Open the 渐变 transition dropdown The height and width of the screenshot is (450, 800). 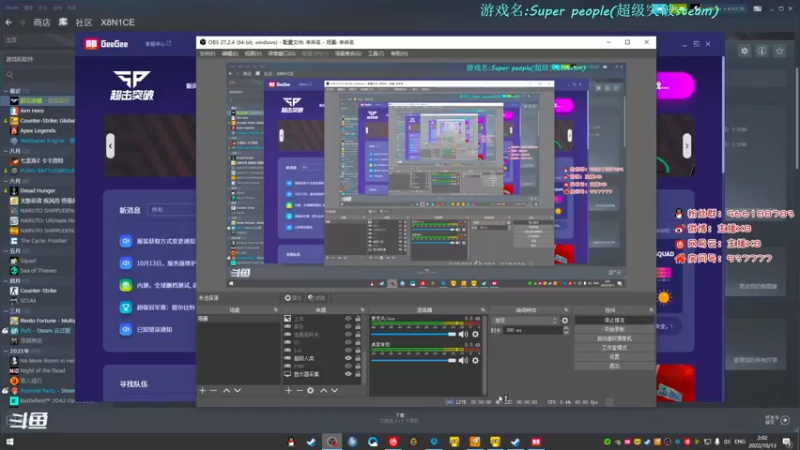click(526, 320)
